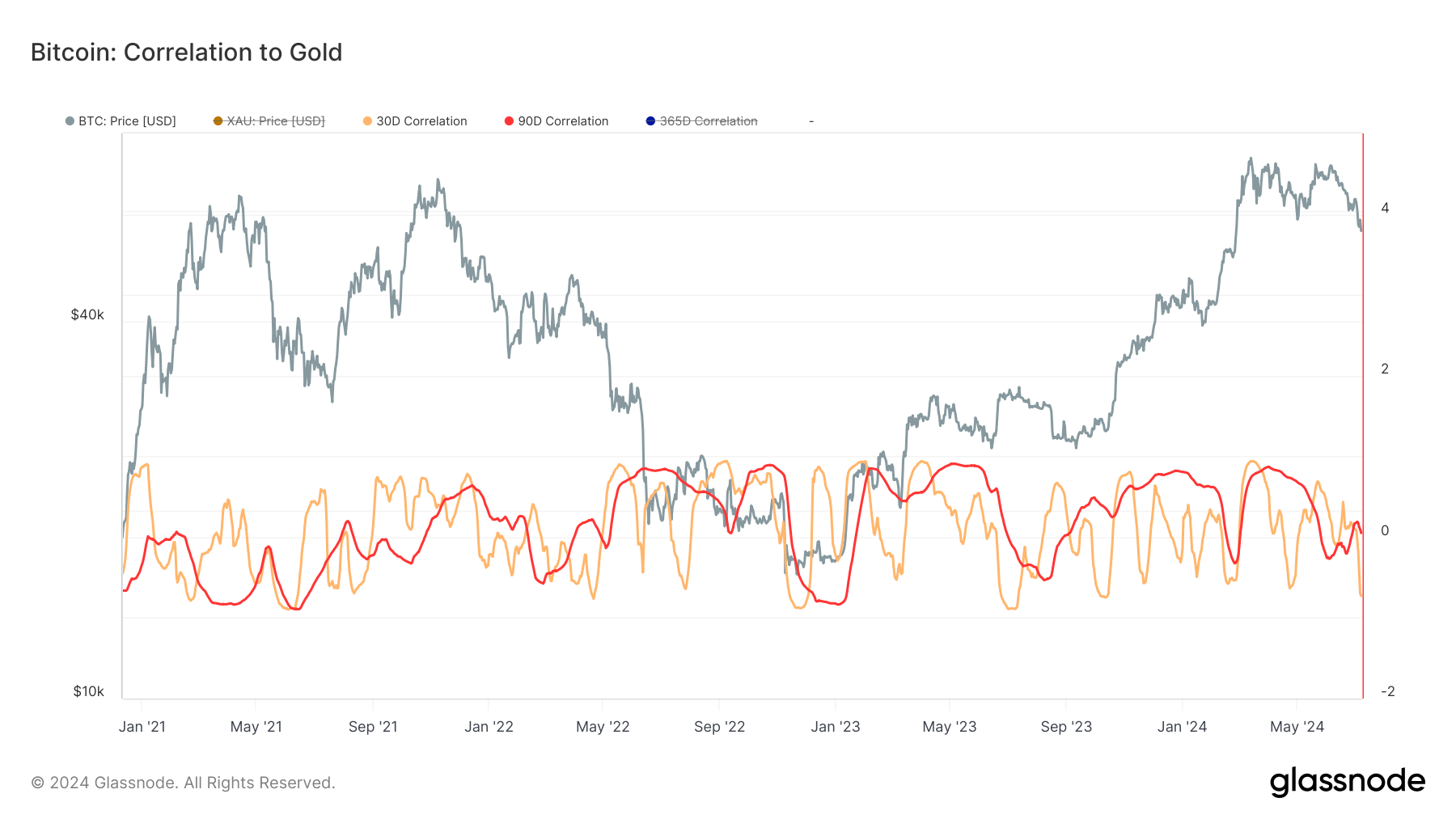Select the Jan '21 x-axis label
This screenshot has width=1456, height=819.
pyautogui.click(x=142, y=727)
